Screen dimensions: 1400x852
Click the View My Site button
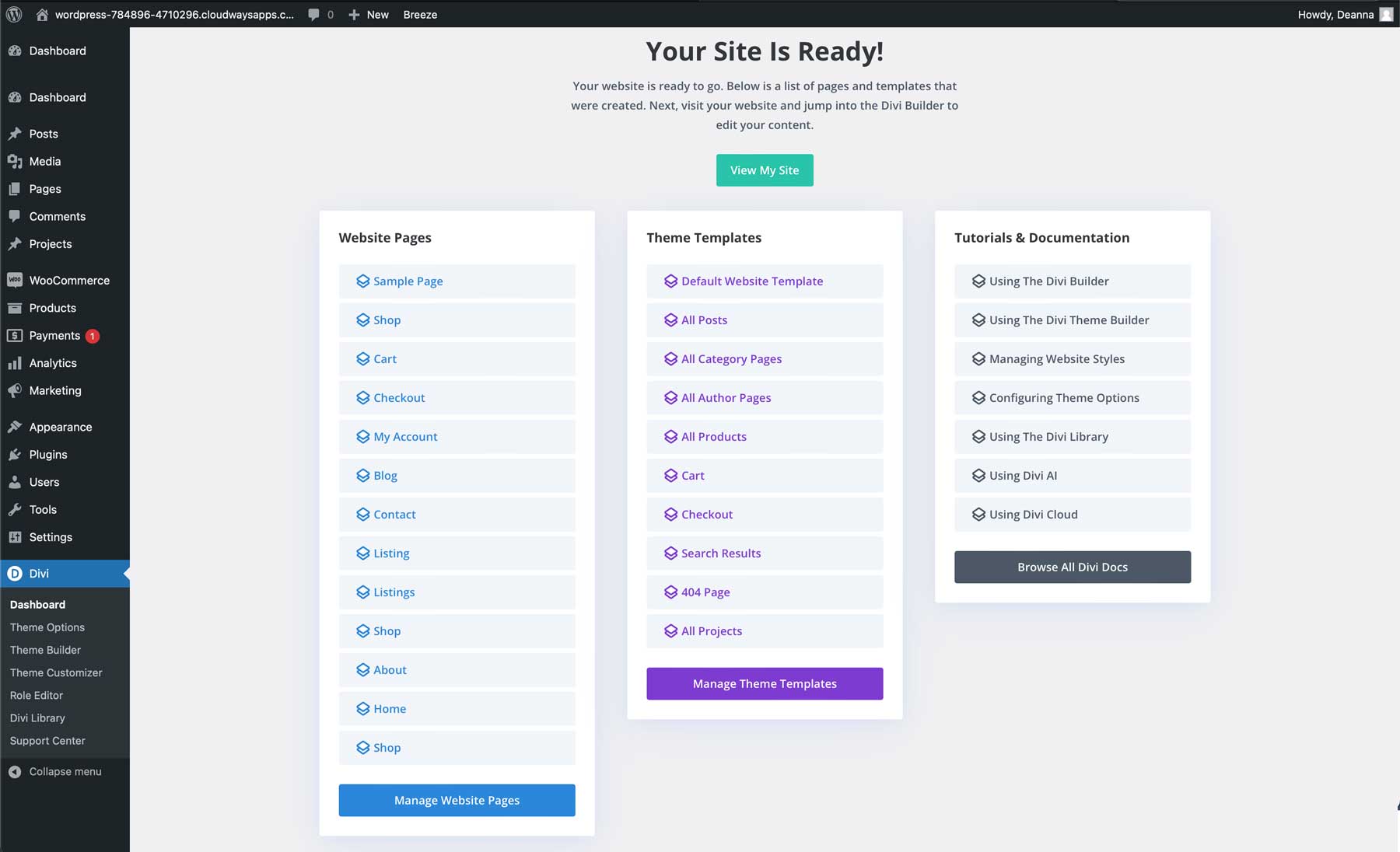765,169
